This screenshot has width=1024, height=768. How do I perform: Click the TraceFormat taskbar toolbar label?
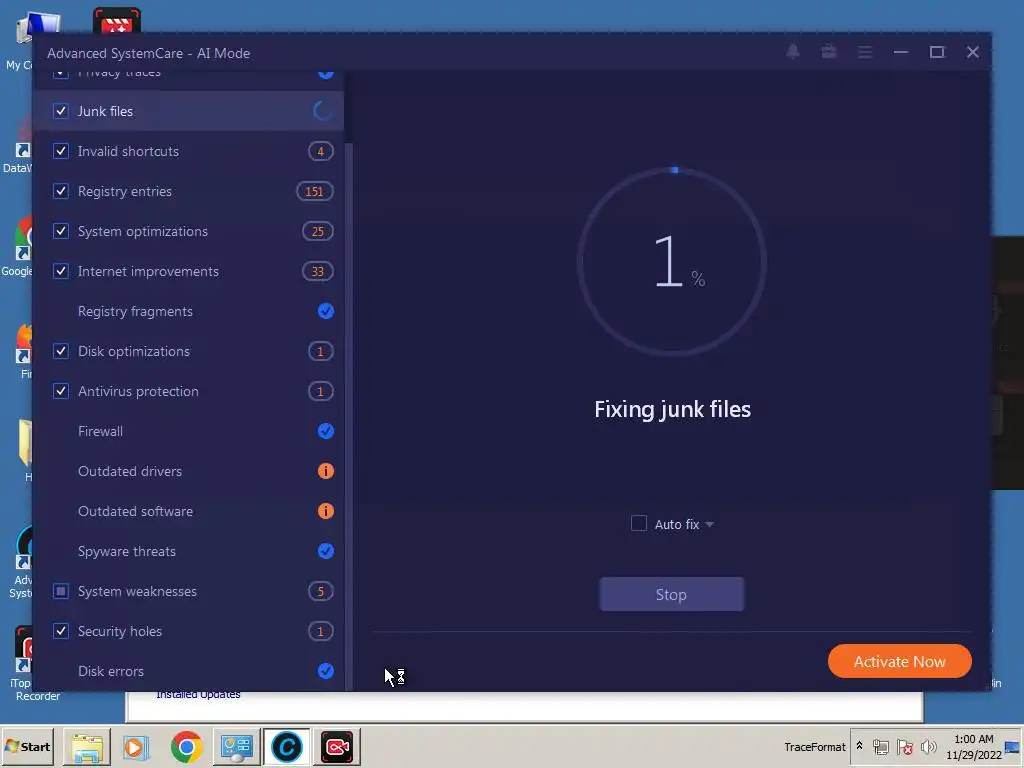(x=814, y=746)
